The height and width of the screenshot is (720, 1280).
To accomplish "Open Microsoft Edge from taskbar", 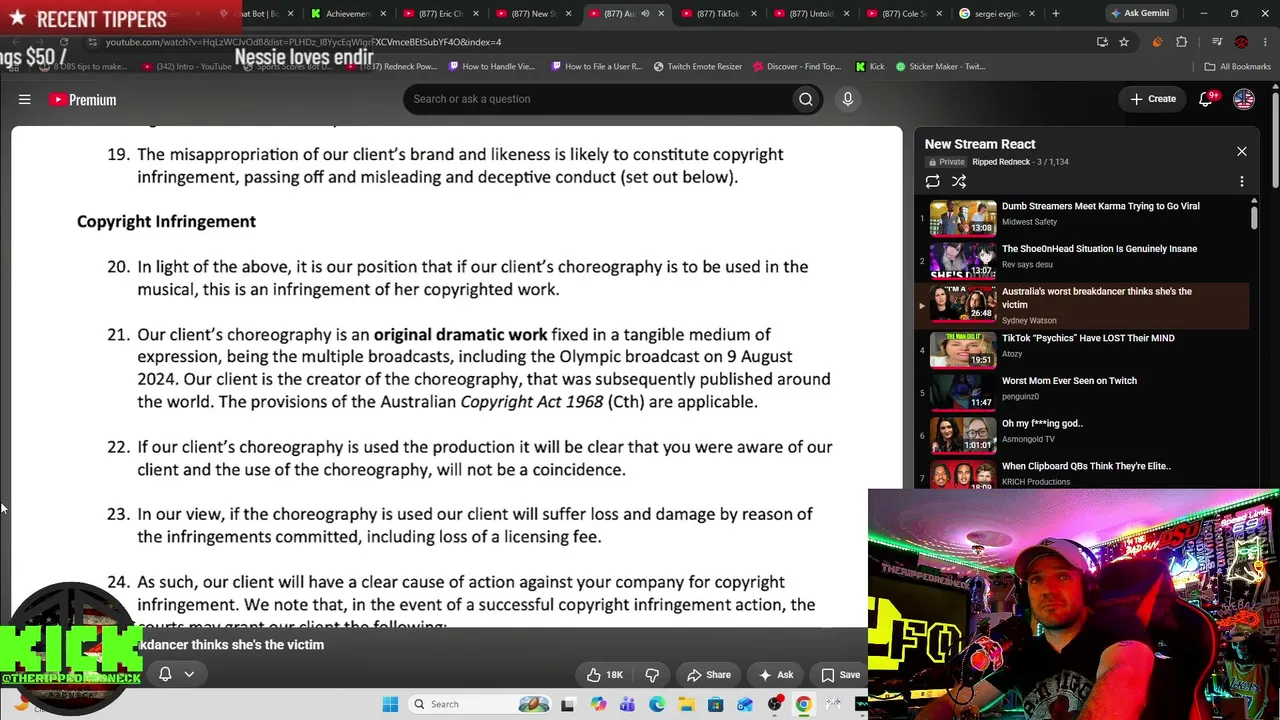I will [x=657, y=704].
